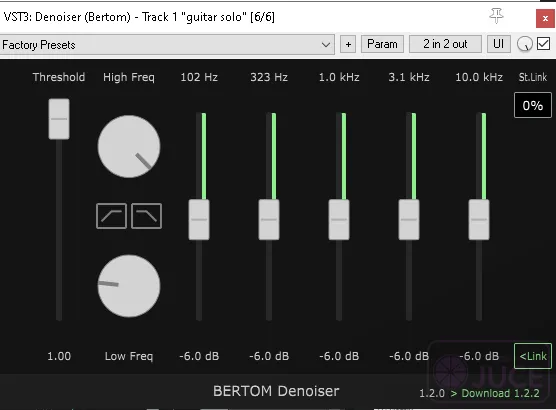Click the 102 Hz band fader handle

pos(199,220)
